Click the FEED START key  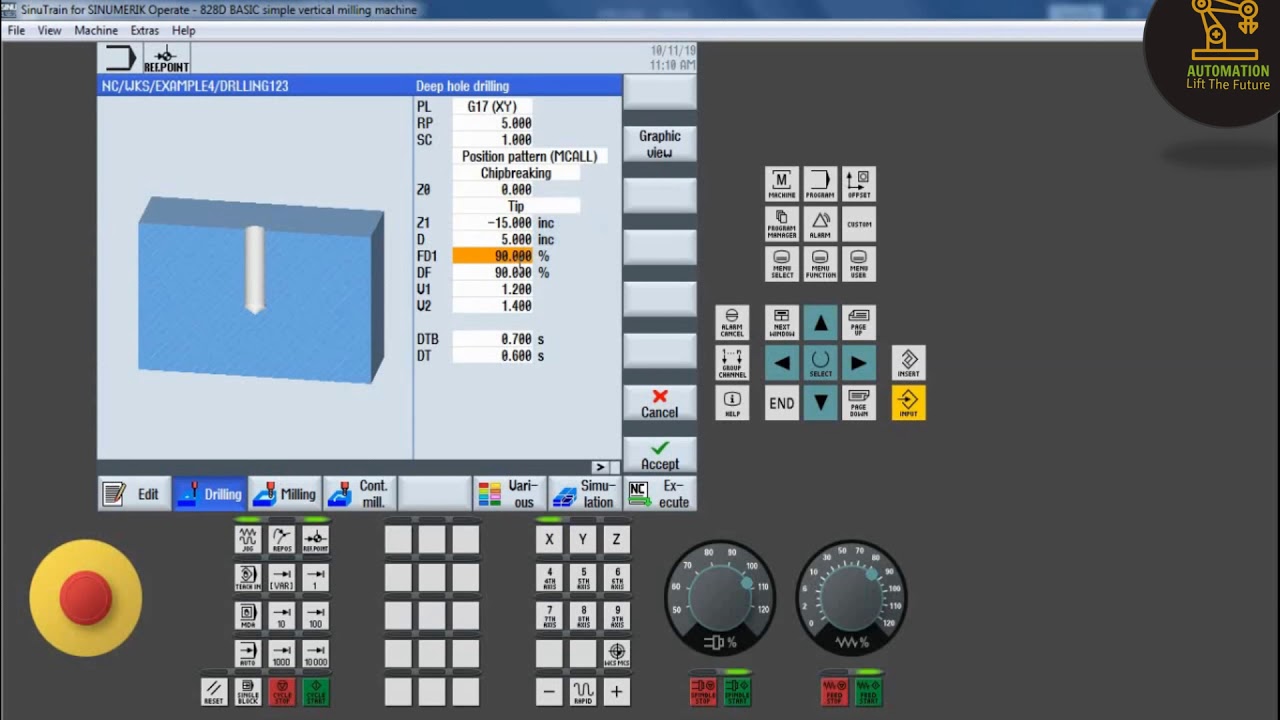click(x=868, y=691)
